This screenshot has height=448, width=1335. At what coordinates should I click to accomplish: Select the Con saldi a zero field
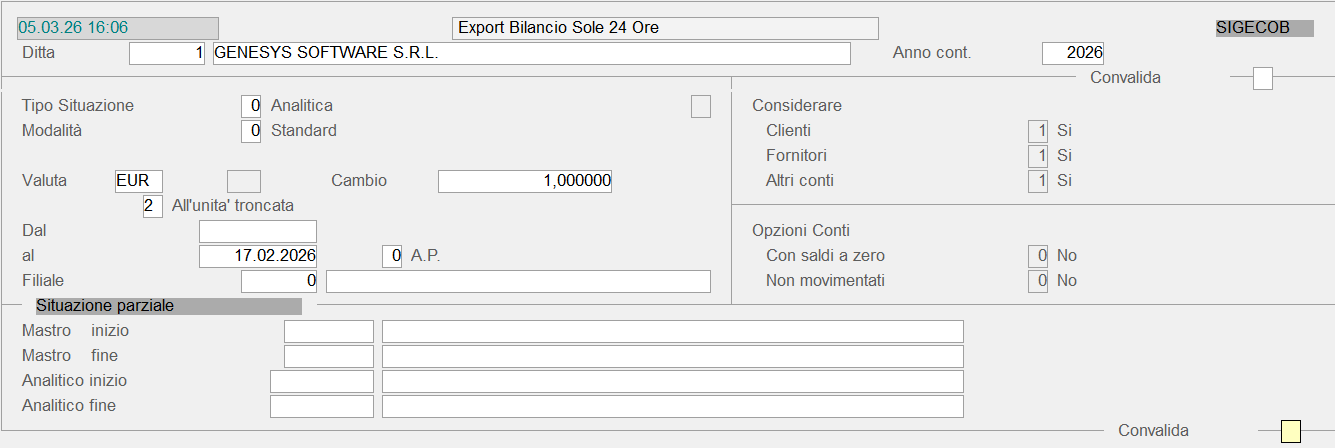(x=1038, y=256)
